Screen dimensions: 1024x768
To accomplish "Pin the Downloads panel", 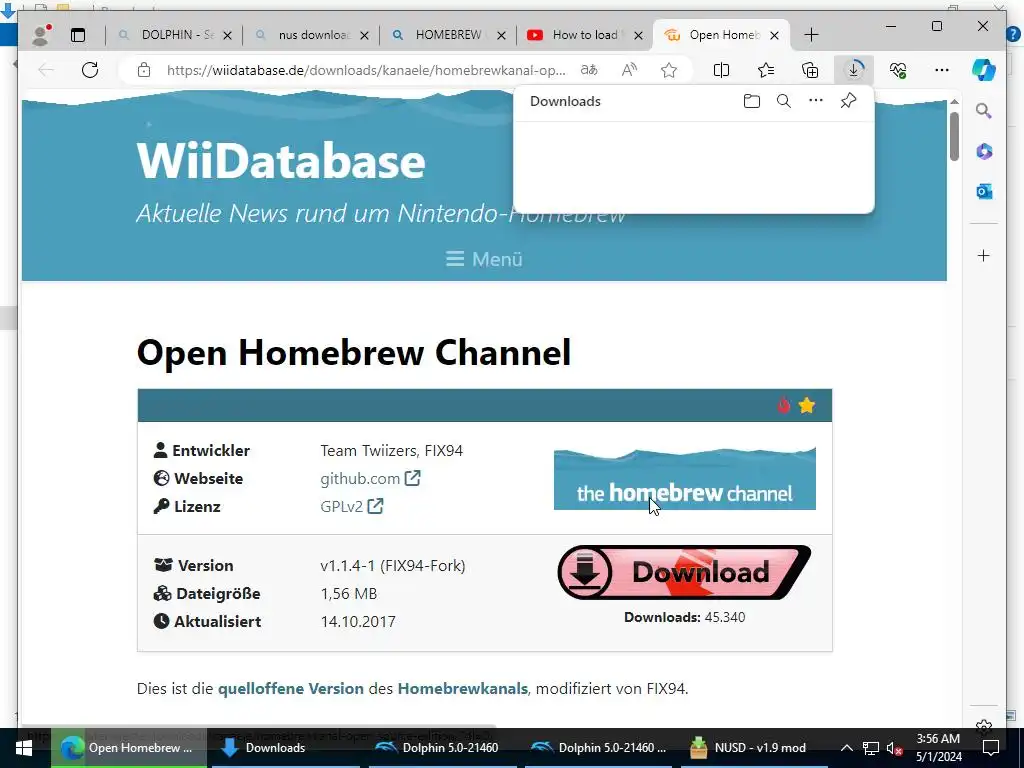I will (x=848, y=101).
